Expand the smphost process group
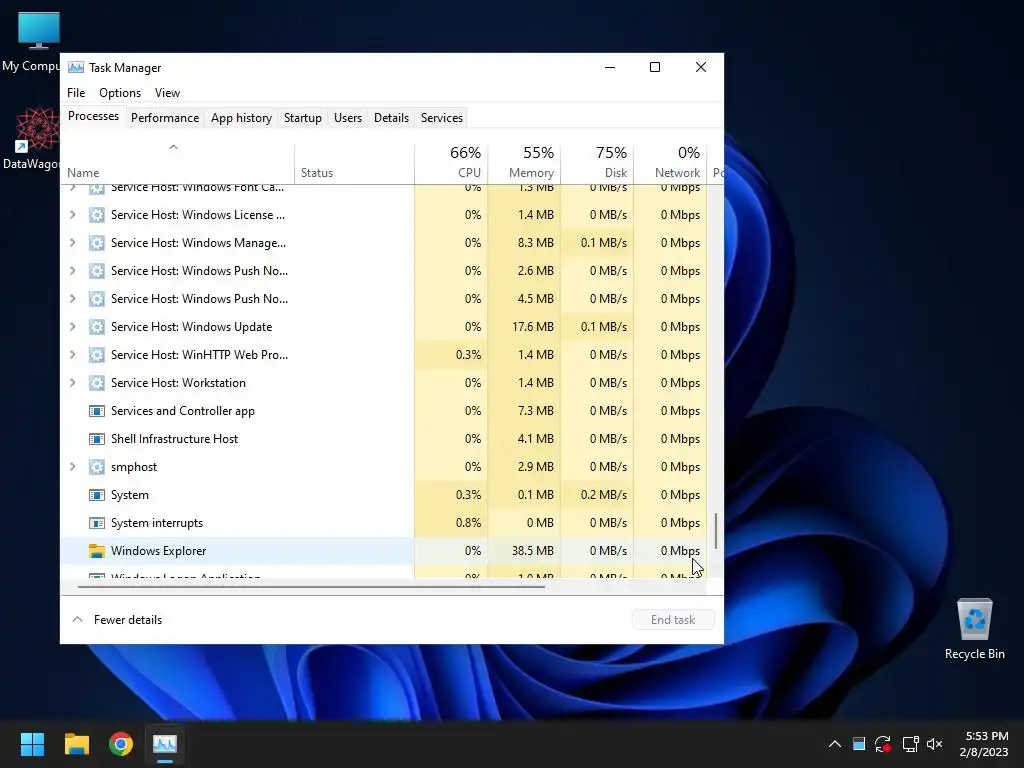The height and width of the screenshot is (768, 1024). pos(72,467)
